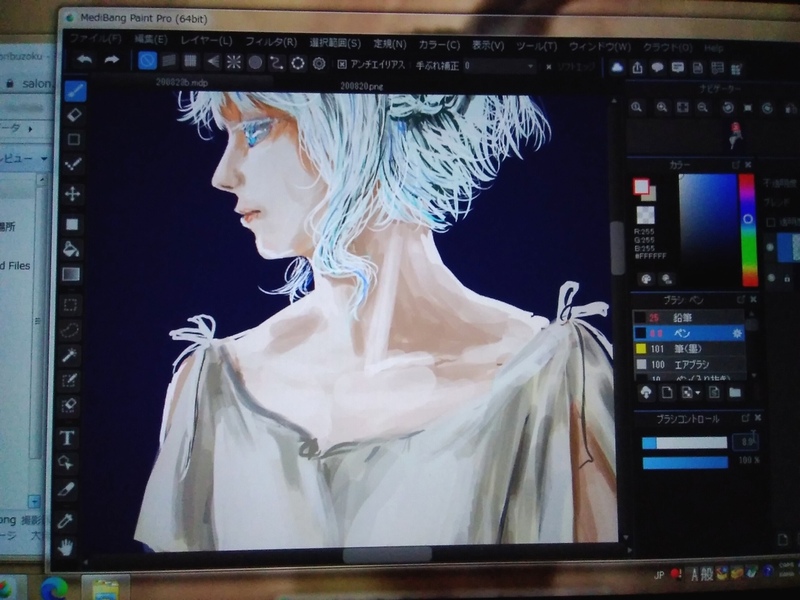Enable crisscross snap guide
The width and height of the screenshot is (800, 600).
point(190,61)
